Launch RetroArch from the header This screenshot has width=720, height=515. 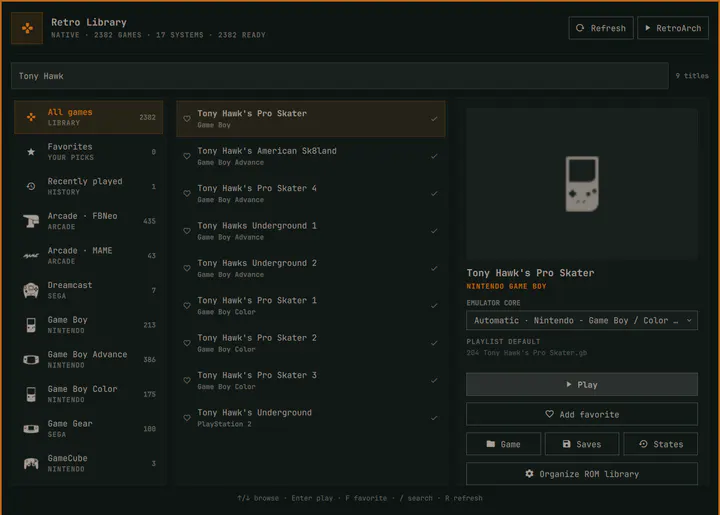pos(673,28)
